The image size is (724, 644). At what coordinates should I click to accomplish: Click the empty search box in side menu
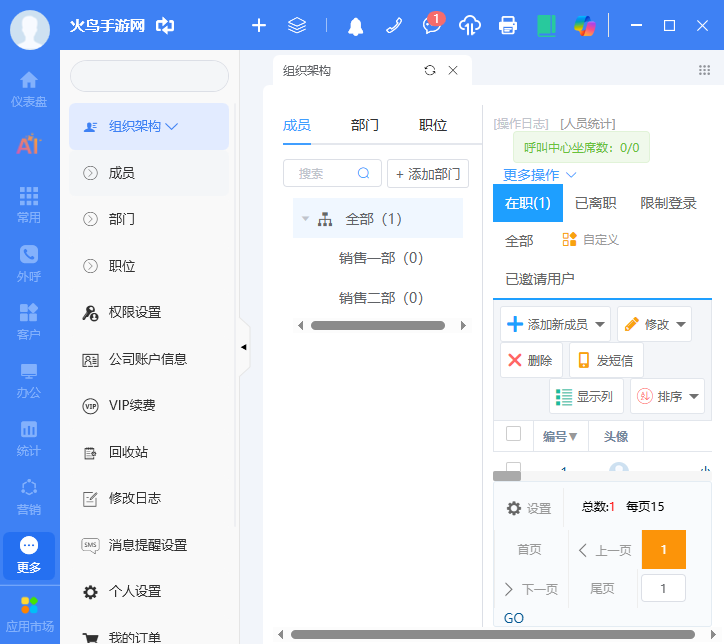[149, 76]
